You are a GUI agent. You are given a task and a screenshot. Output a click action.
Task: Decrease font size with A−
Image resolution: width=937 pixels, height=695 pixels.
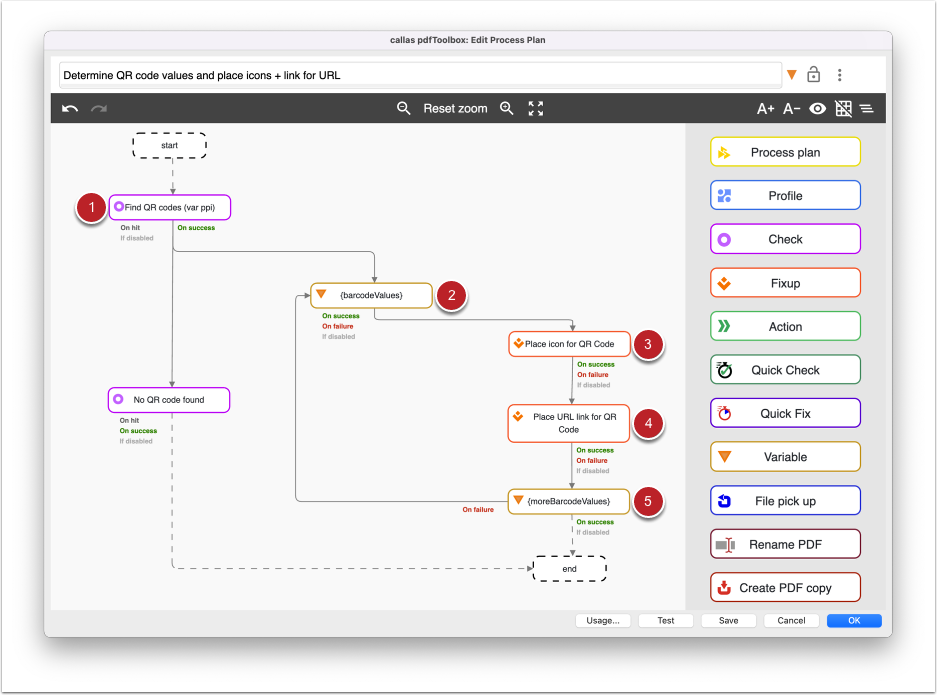792,109
